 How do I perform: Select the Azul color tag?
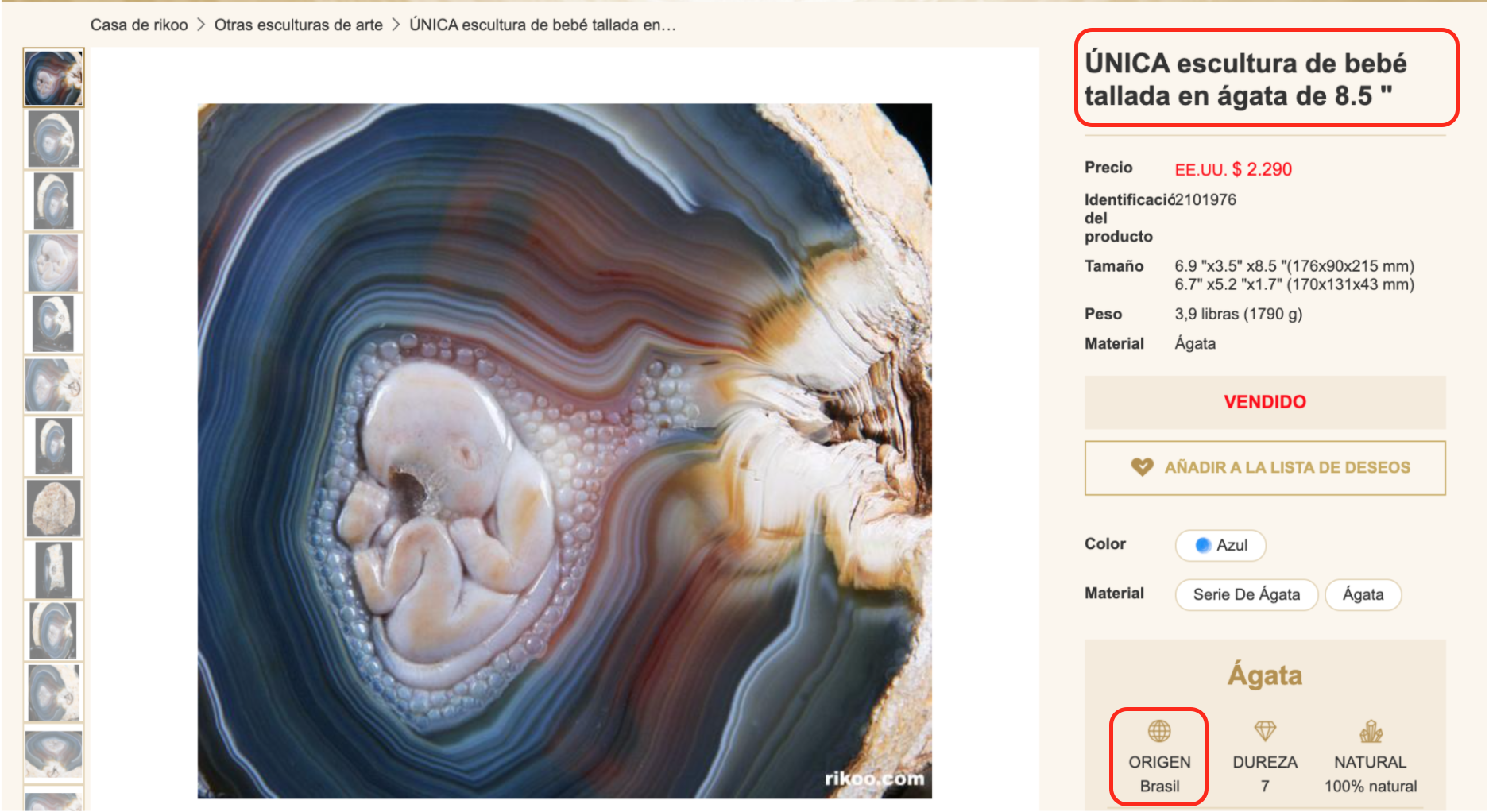tap(1220, 545)
